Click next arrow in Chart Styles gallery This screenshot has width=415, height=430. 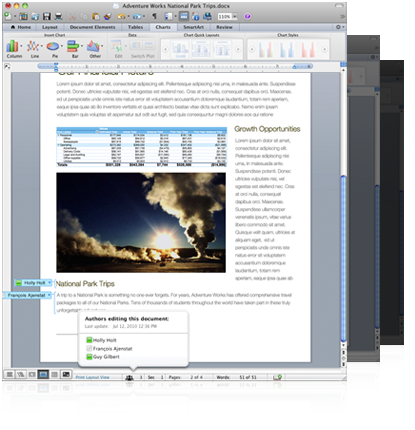point(324,49)
